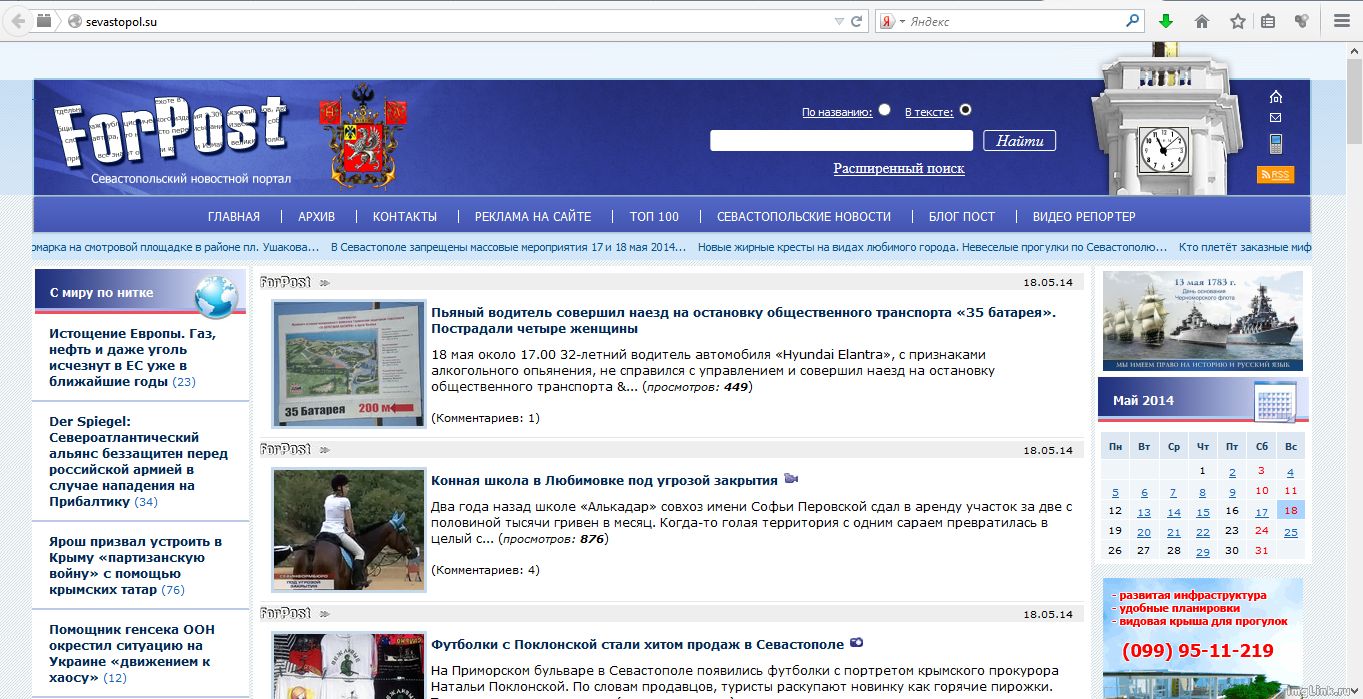Open СЕВАСТОПОЛЬСКИЕ НОВОСТИ menu item
The image size is (1363, 699).
pyautogui.click(x=804, y=216)
